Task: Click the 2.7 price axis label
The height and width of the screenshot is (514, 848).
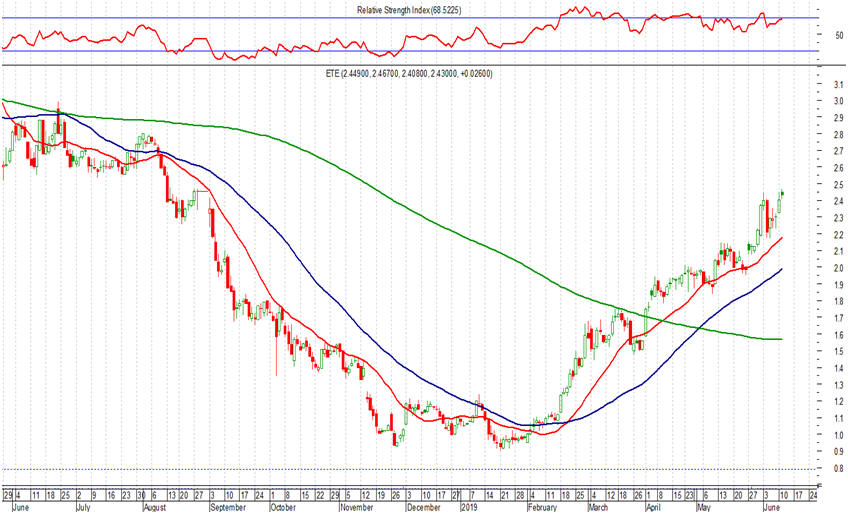Action: point(838,151)
